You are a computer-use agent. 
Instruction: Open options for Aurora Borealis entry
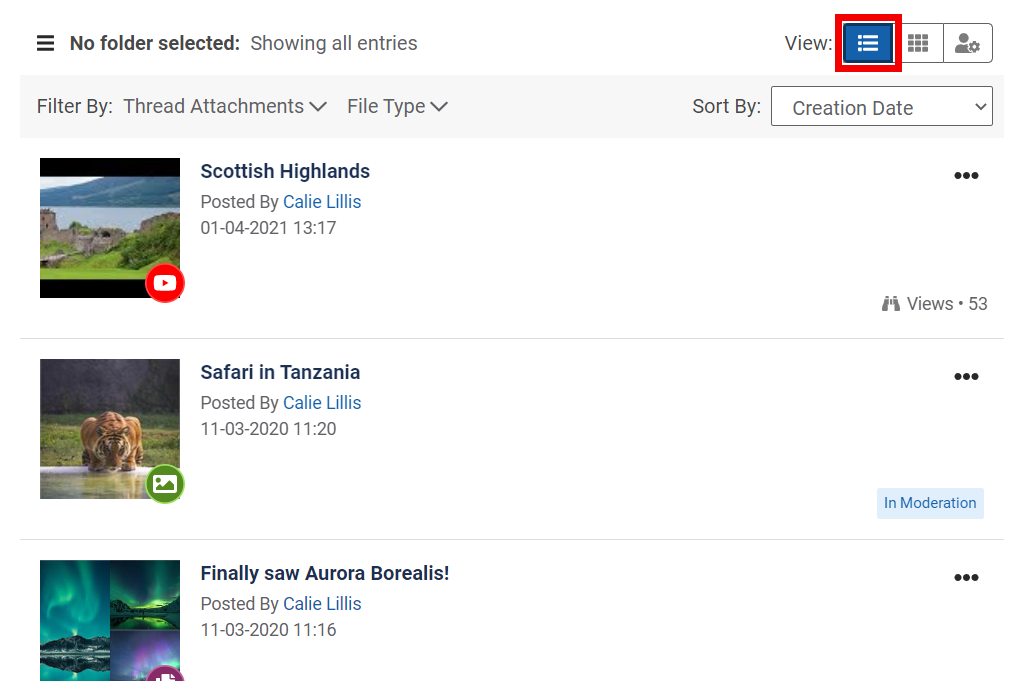[x=966, y=578]
